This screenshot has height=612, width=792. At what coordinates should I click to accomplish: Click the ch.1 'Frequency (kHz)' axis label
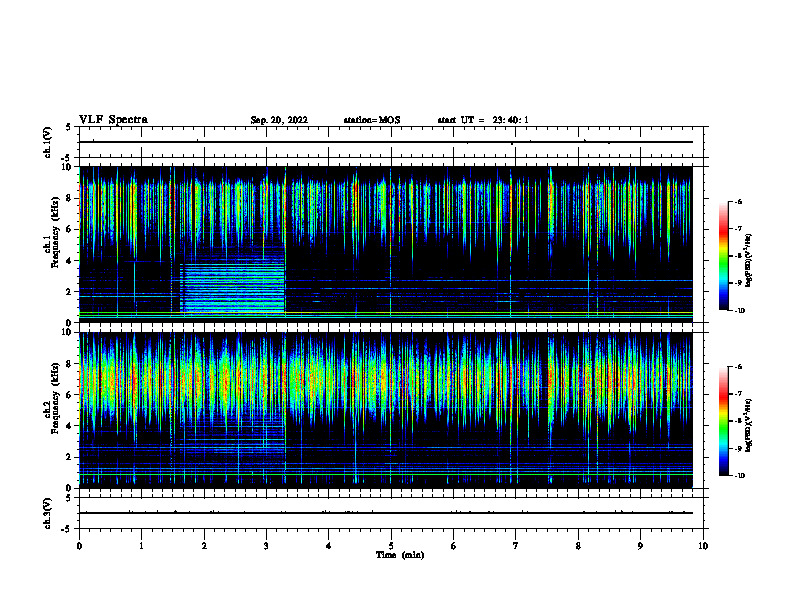point(55,232)
